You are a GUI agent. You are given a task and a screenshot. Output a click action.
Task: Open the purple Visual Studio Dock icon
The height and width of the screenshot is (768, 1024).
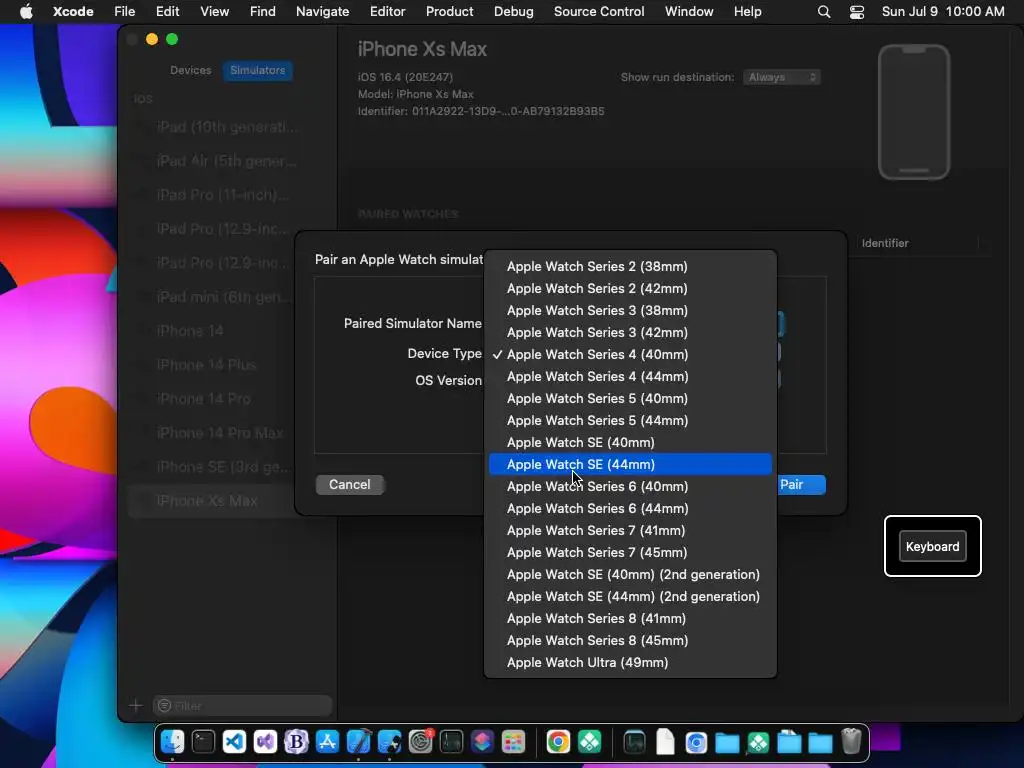coord(265,742)
